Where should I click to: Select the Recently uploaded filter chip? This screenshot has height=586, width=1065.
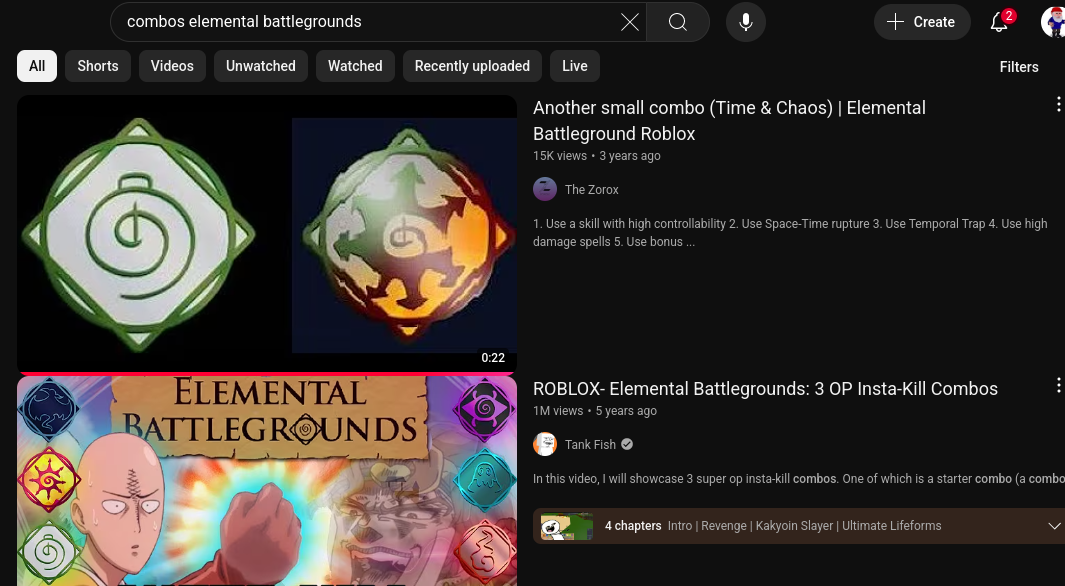472,66
